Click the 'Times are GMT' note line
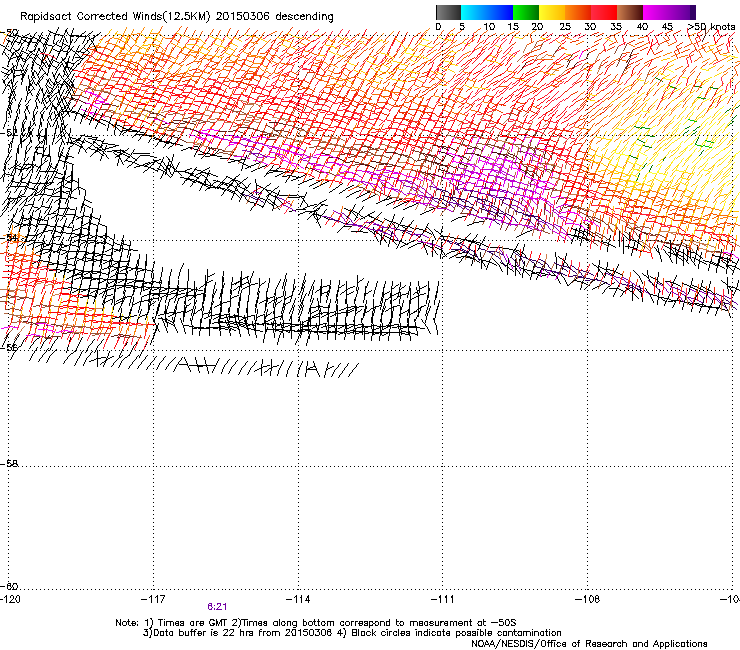740x650 pixels. (316, 623)
